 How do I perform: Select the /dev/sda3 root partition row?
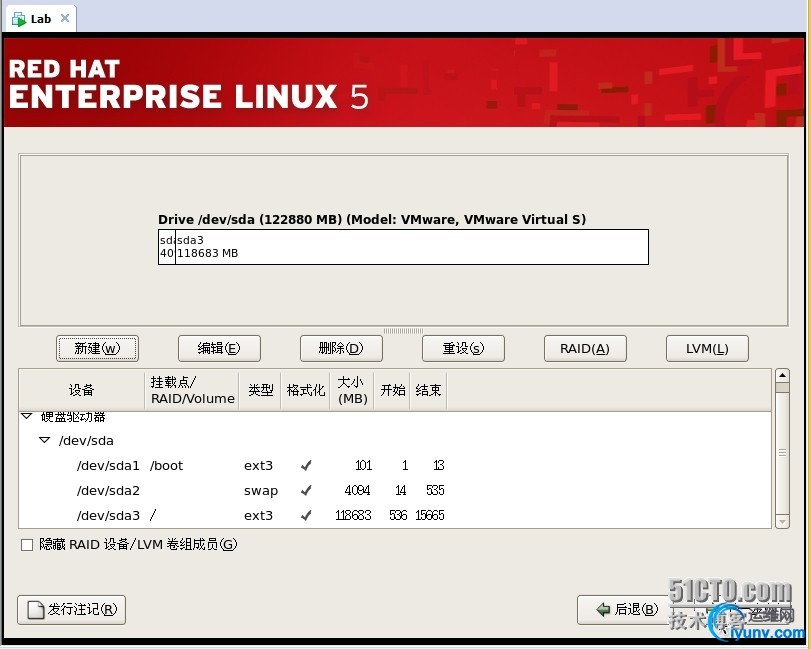tap(395, 515)
